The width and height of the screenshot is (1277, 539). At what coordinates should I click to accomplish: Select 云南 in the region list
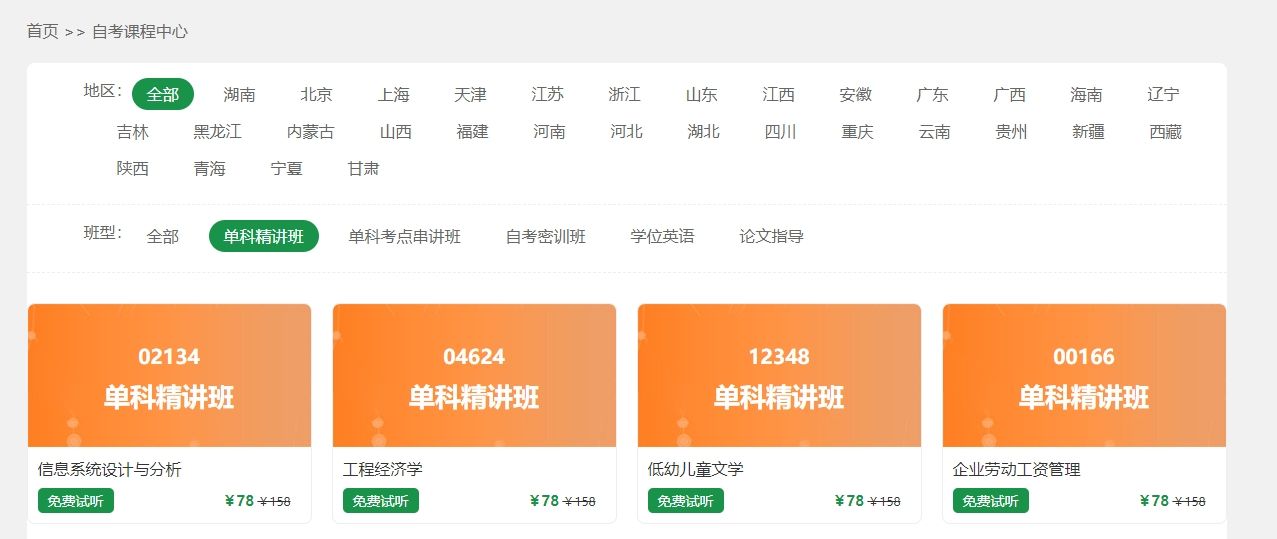(x=935, y=131)
